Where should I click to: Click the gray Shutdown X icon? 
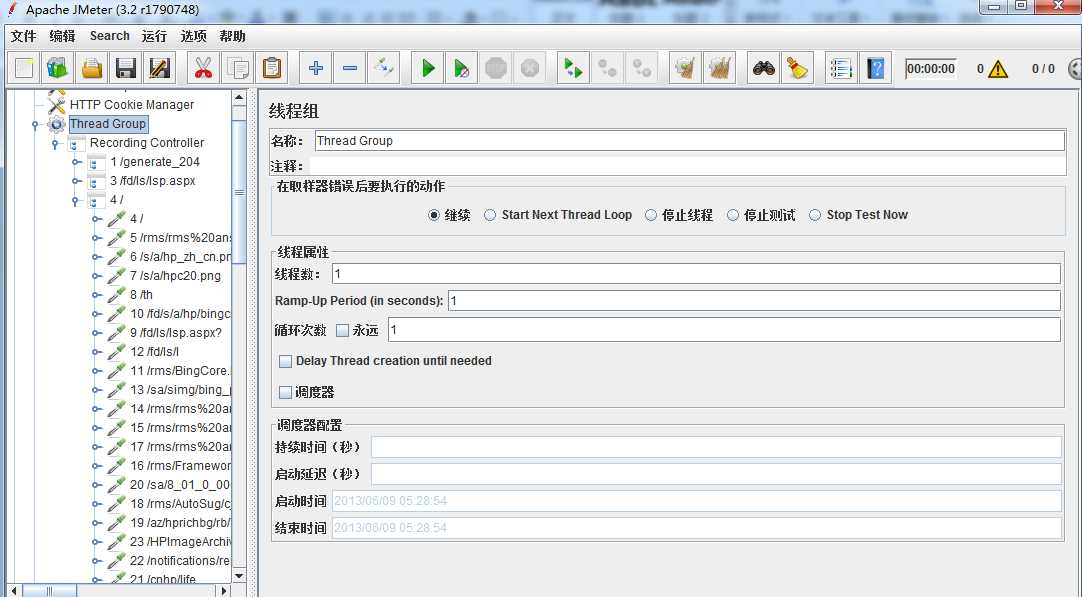click(x=529, y=68)
